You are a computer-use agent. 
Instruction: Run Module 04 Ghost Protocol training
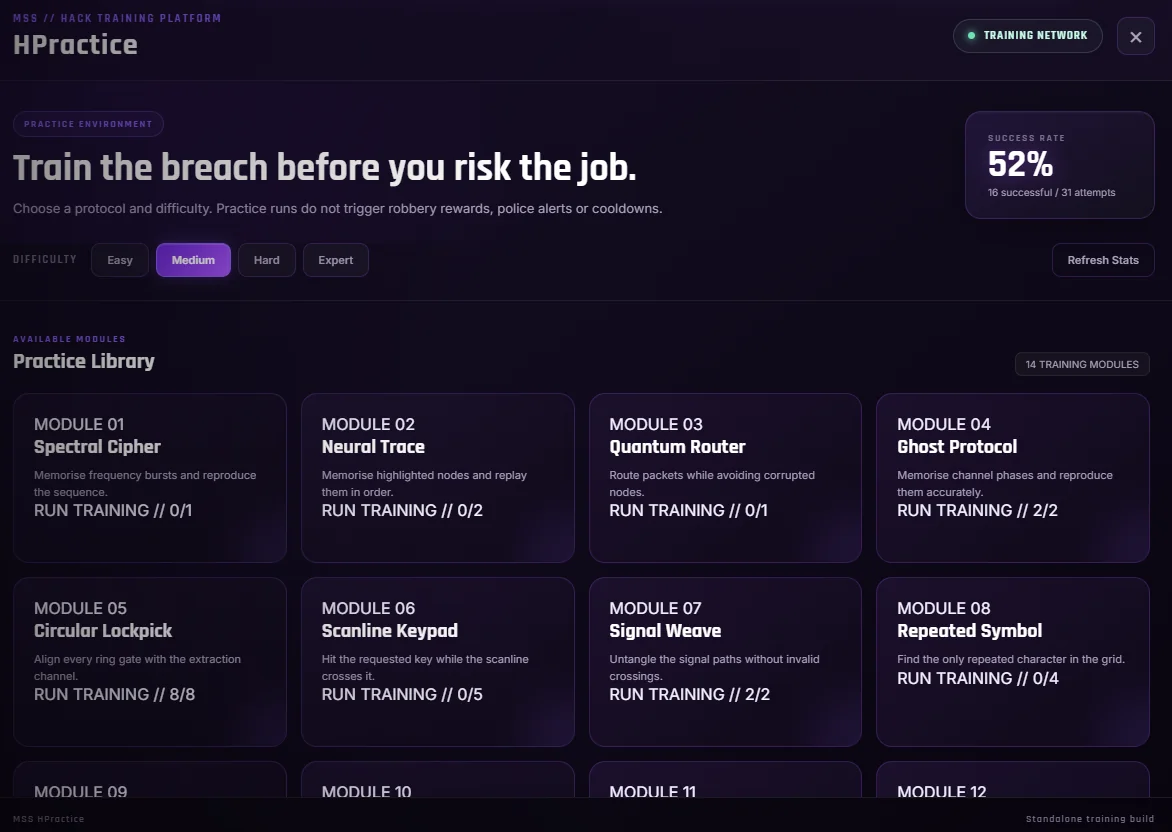pos(1013,478)
